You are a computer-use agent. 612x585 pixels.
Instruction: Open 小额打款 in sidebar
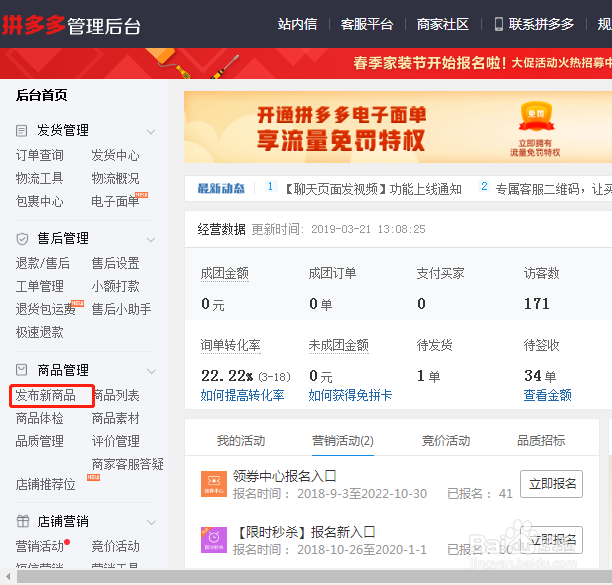(115, 286)
